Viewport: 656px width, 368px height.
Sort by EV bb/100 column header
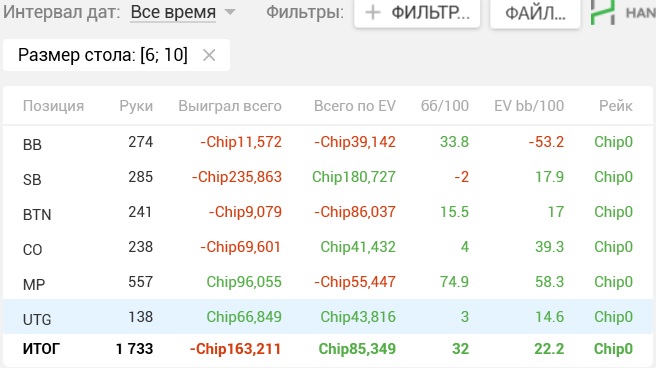pos(529,106)
